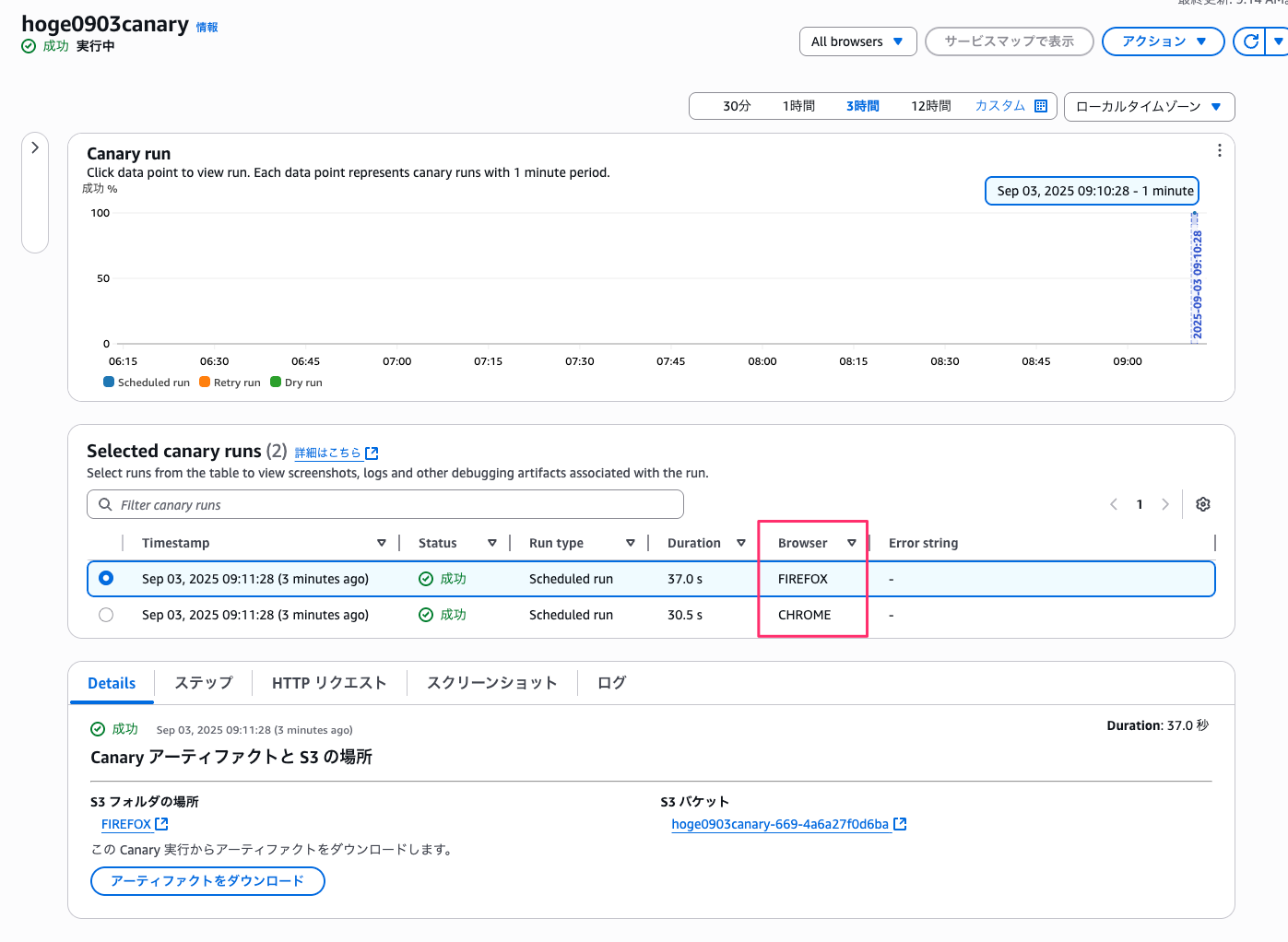This screenshot has width=1288, height=942.
Task: Click Scheduled run cell in FIREFOX row
Action: pyautogui.click(x=571, y=579)
